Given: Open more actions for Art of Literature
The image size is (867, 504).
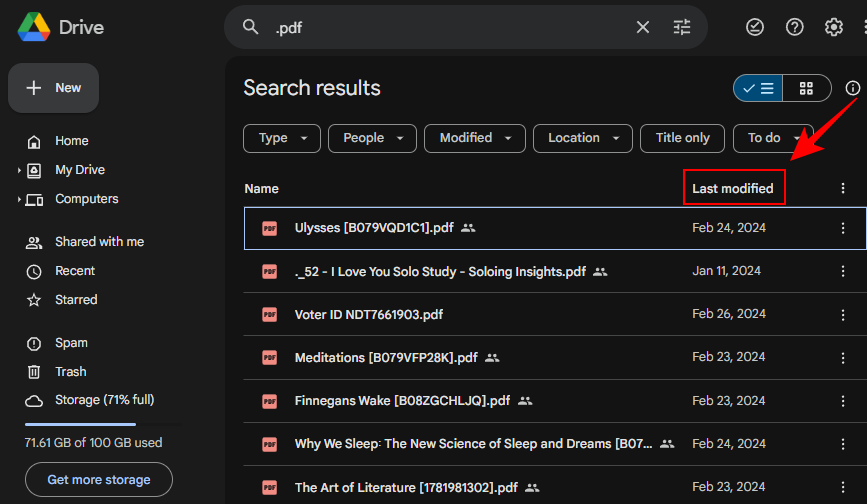Looking at the screenshot, I should tap(843, 487).
